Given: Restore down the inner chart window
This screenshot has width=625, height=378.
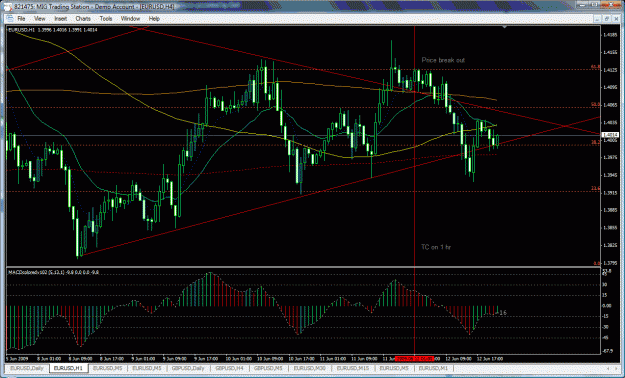Looking at the screenshot, I should (x=606, y=18).
